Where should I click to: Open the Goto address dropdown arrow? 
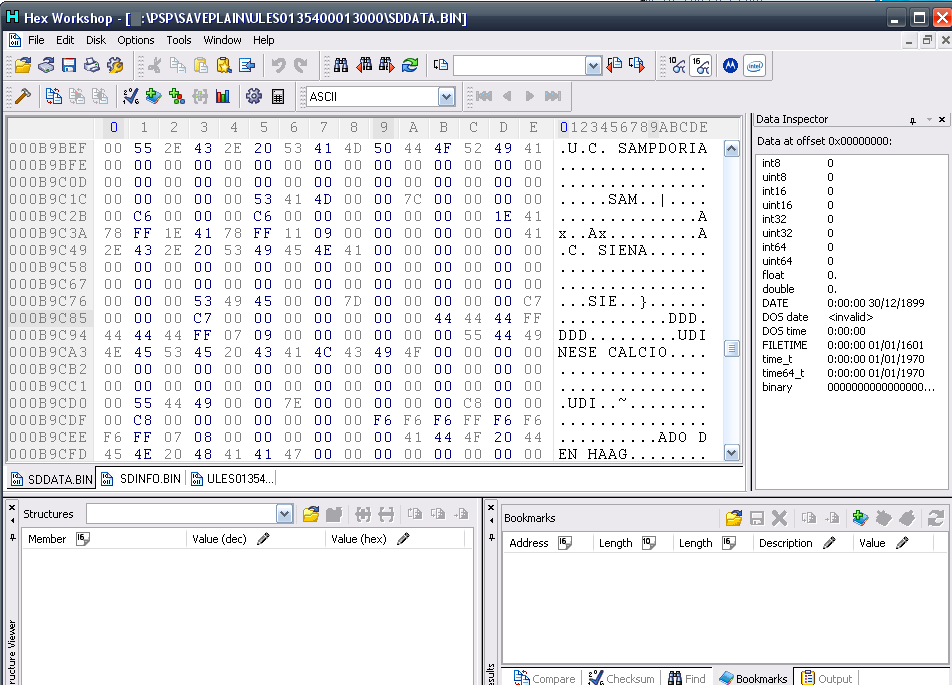pyautogui.click(x=593, y=66)
